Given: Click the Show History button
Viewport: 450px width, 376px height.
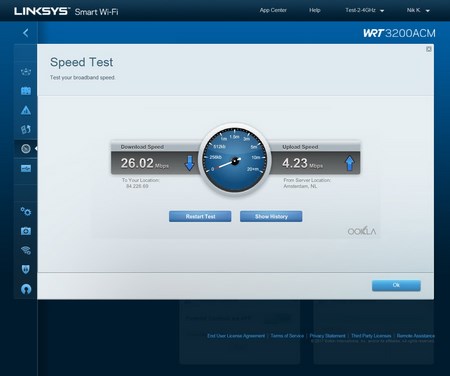Looking at the screenshot, I should (271, 216).
